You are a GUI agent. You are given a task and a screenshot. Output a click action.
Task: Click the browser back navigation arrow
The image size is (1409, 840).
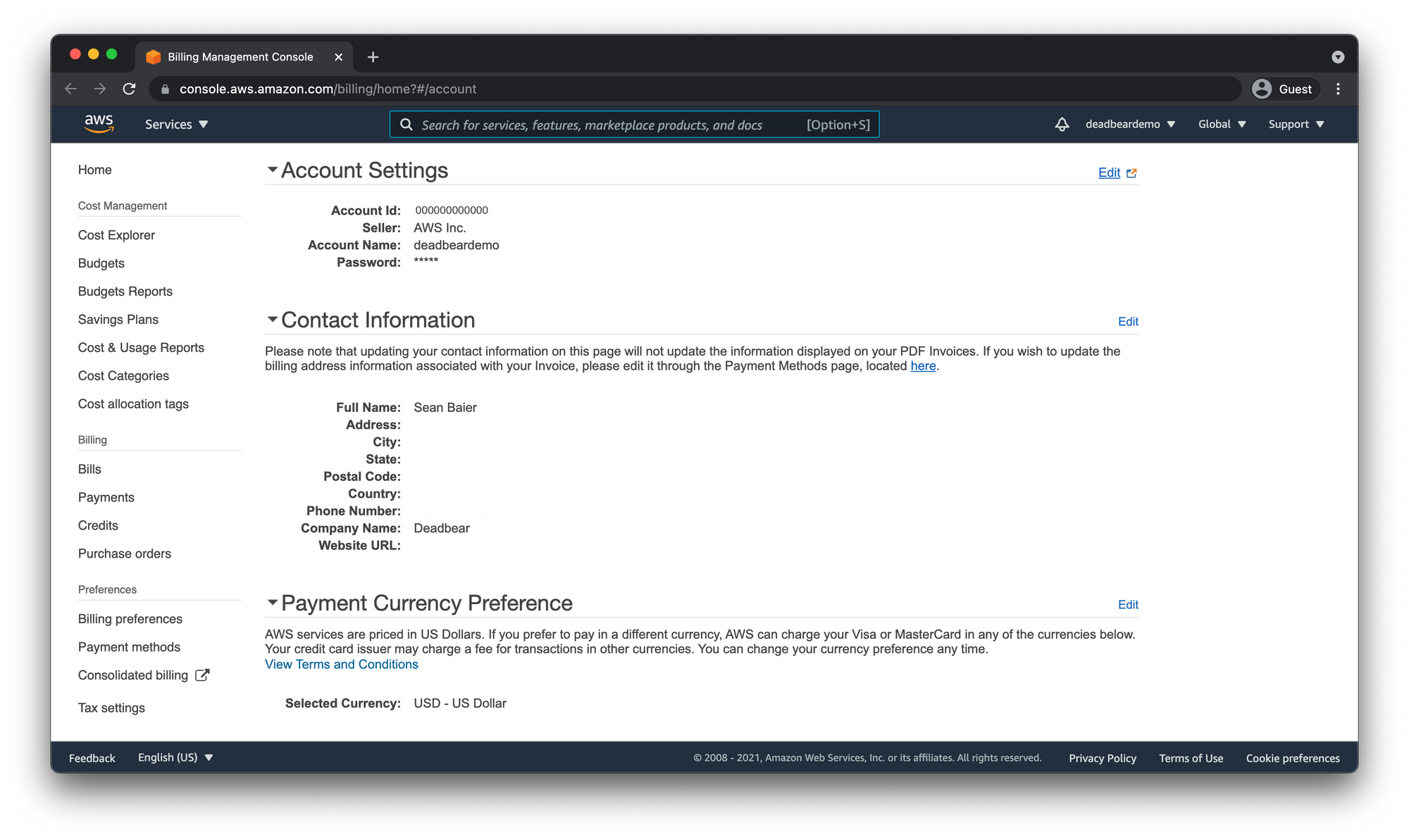[x=71, y=88]
